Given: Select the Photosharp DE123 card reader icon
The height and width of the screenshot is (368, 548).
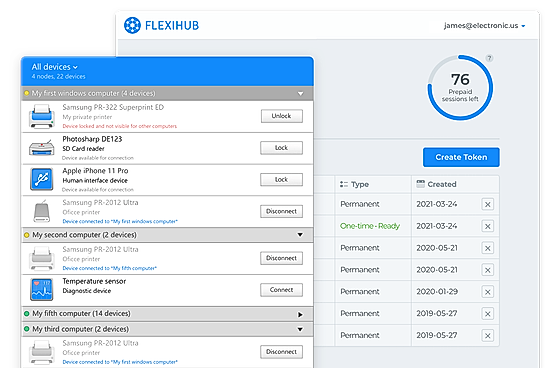Looking at the screenshot, I should [42, 148].
